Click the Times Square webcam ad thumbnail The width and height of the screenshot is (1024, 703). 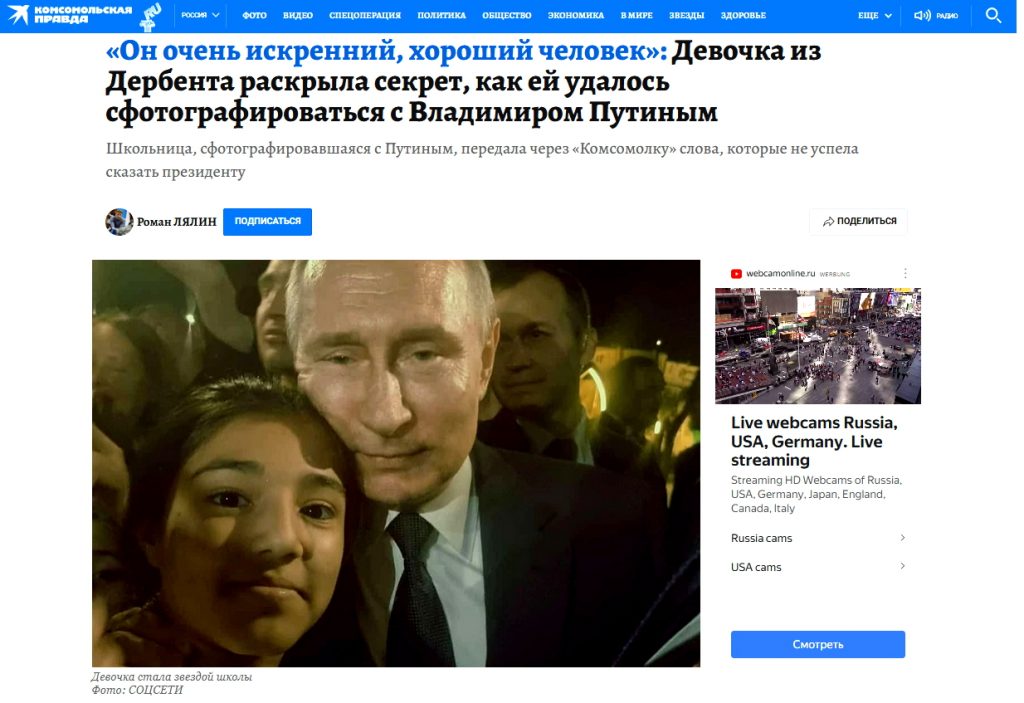click(818, 346)
